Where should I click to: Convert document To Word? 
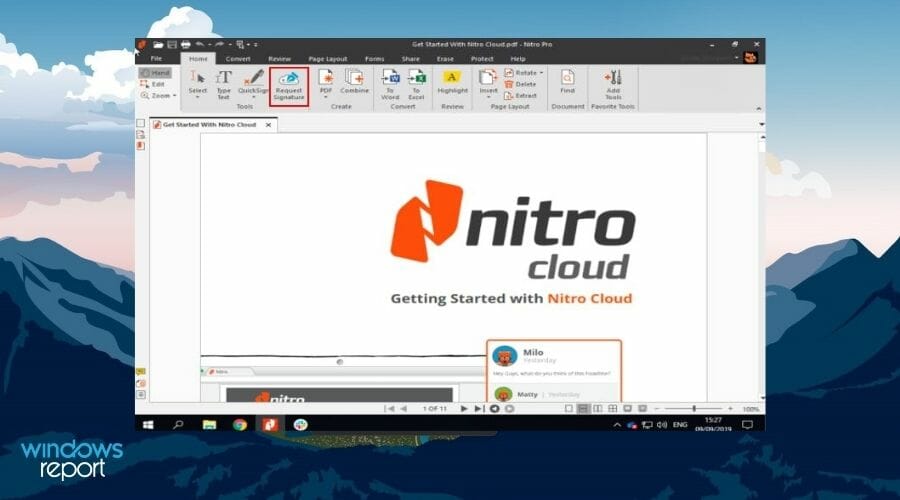point(390,84)
